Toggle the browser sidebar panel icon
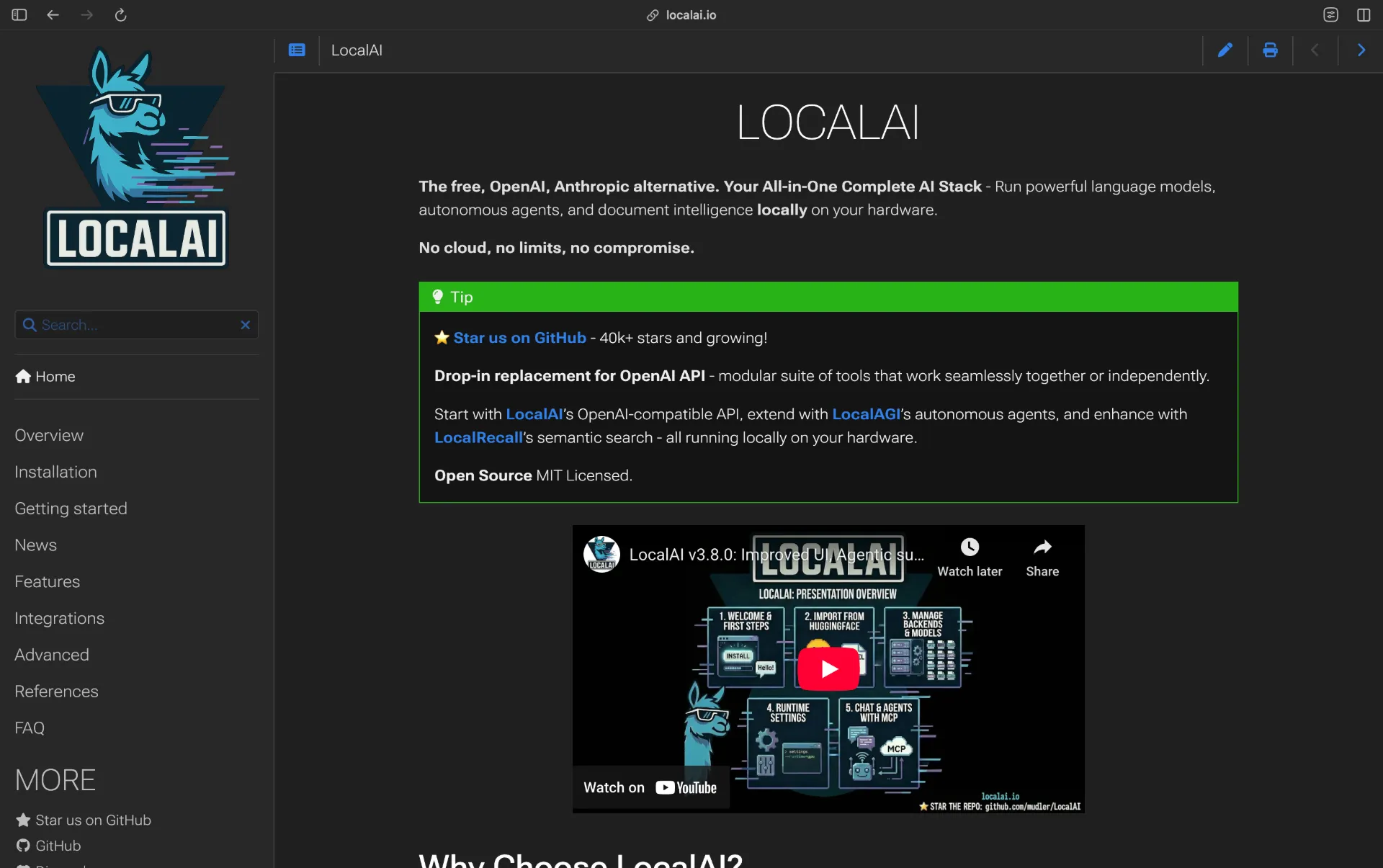This screenshot has width=1383, height=868. click(19, 15)
